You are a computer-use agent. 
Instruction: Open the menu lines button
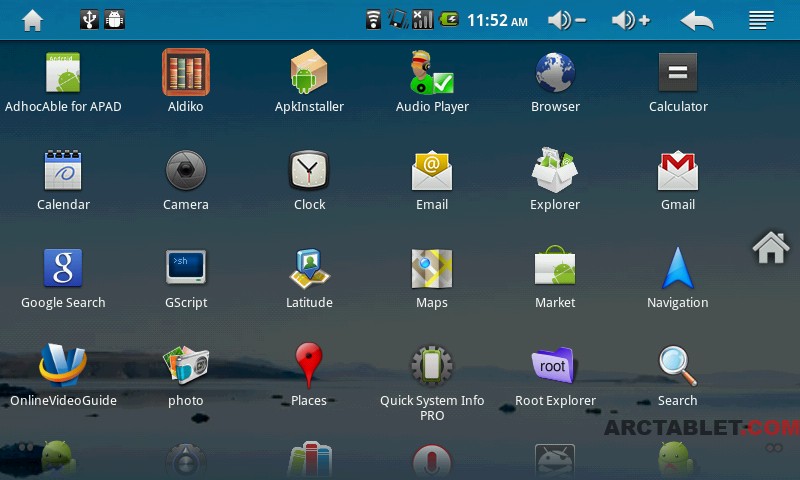click(761, 20)
